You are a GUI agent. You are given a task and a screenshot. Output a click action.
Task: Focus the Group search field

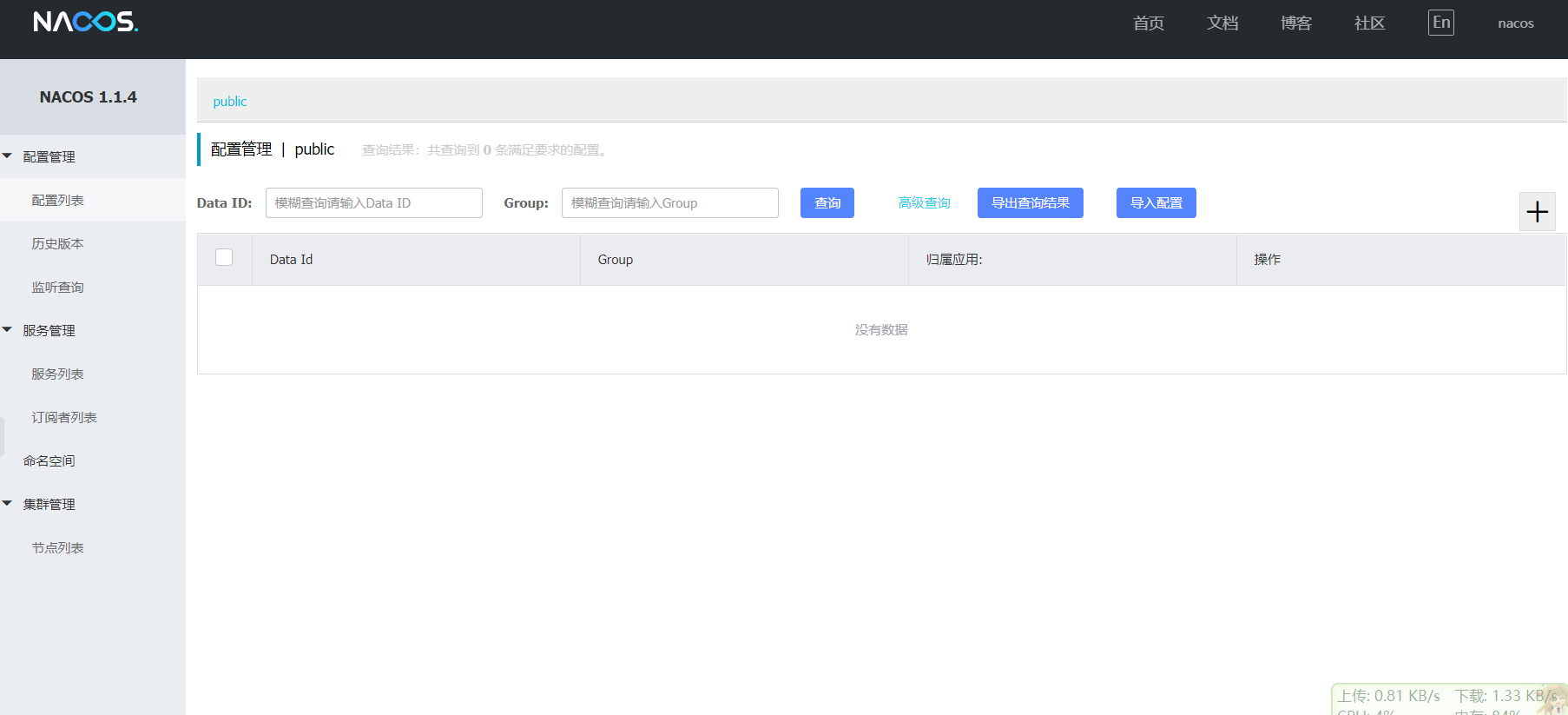coord(670,202)
